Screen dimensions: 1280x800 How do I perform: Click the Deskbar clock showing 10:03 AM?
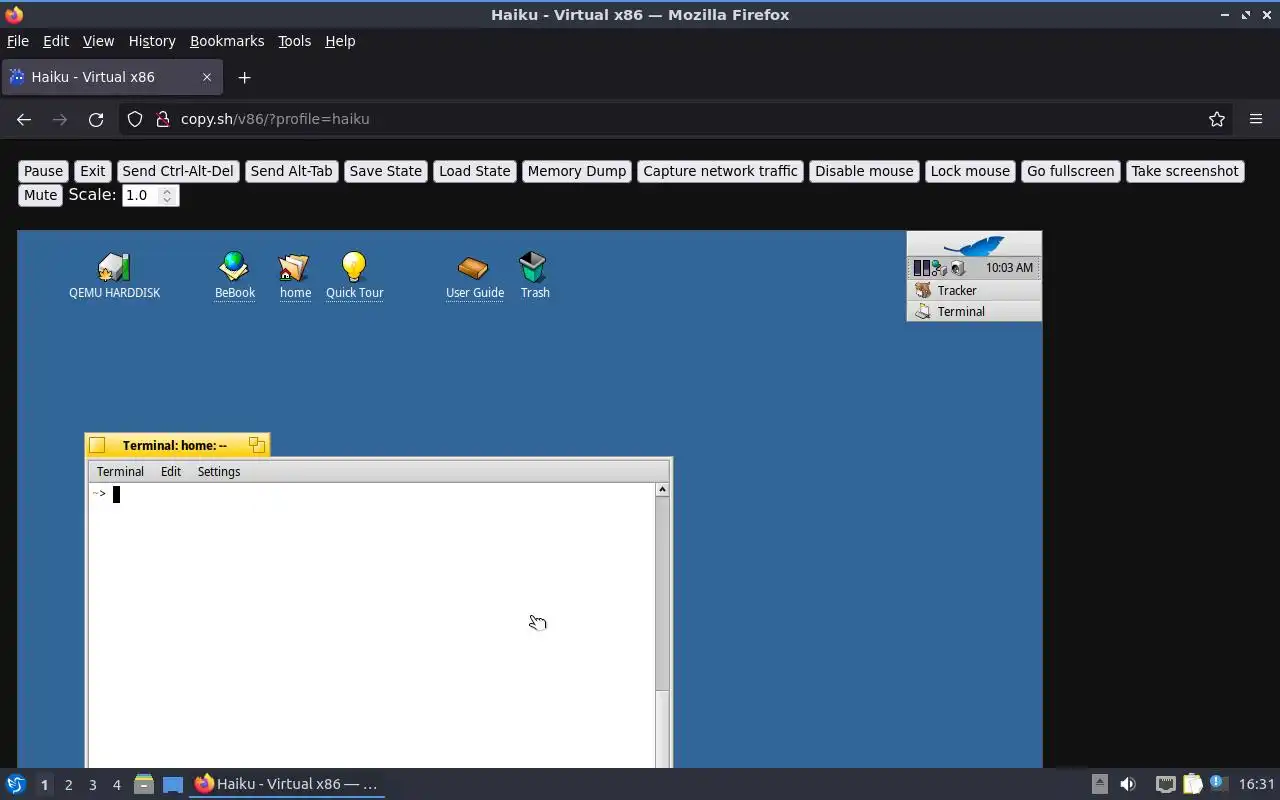[x=1009, y=268]
